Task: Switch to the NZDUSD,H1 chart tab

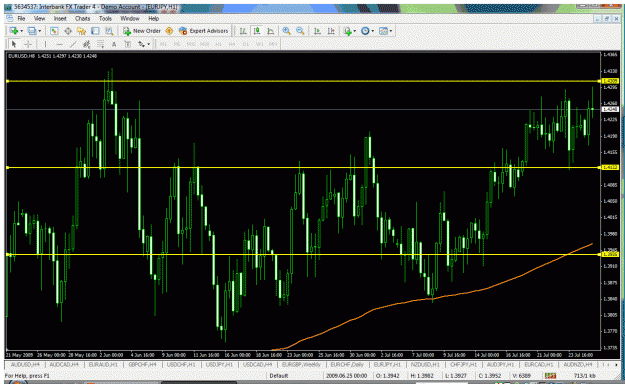Action: 425,364
